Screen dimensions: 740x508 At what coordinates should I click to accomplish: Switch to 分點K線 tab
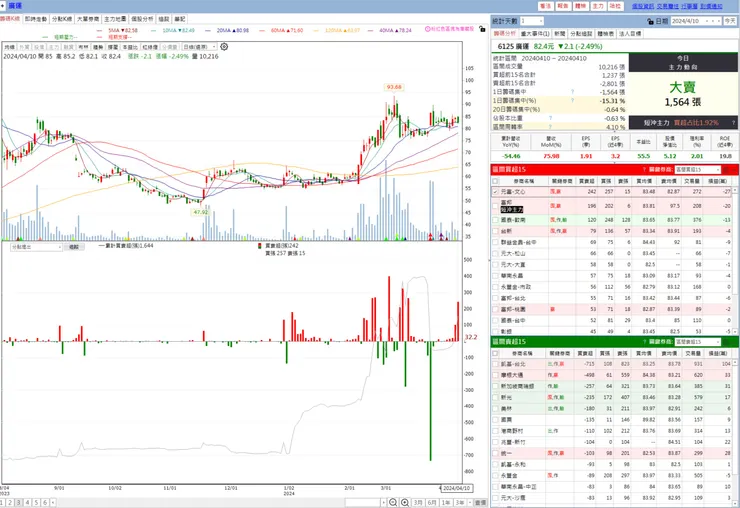pyautogui.click(x=62, y=19)
